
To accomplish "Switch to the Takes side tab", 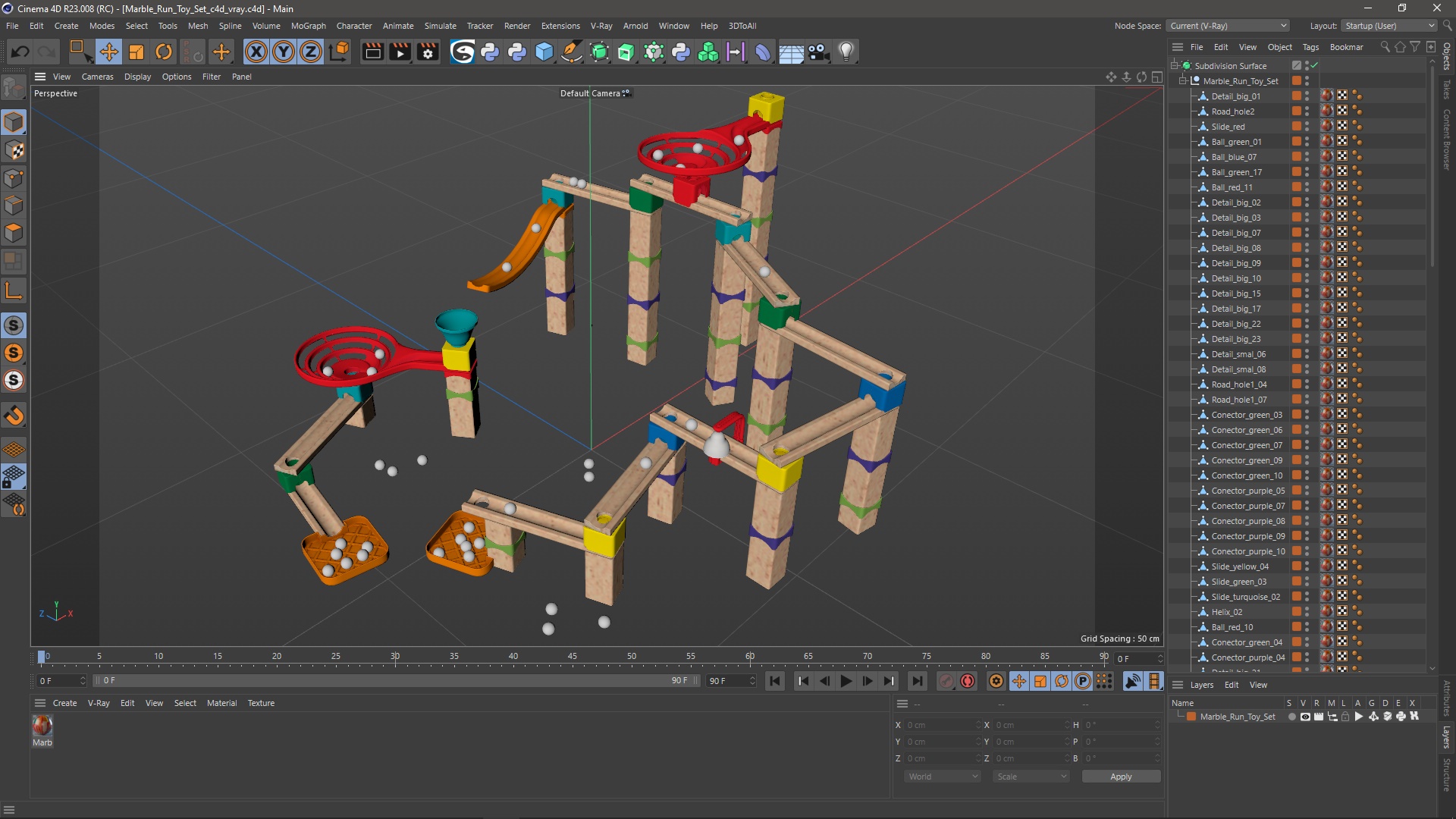I will click(1447, 89).
